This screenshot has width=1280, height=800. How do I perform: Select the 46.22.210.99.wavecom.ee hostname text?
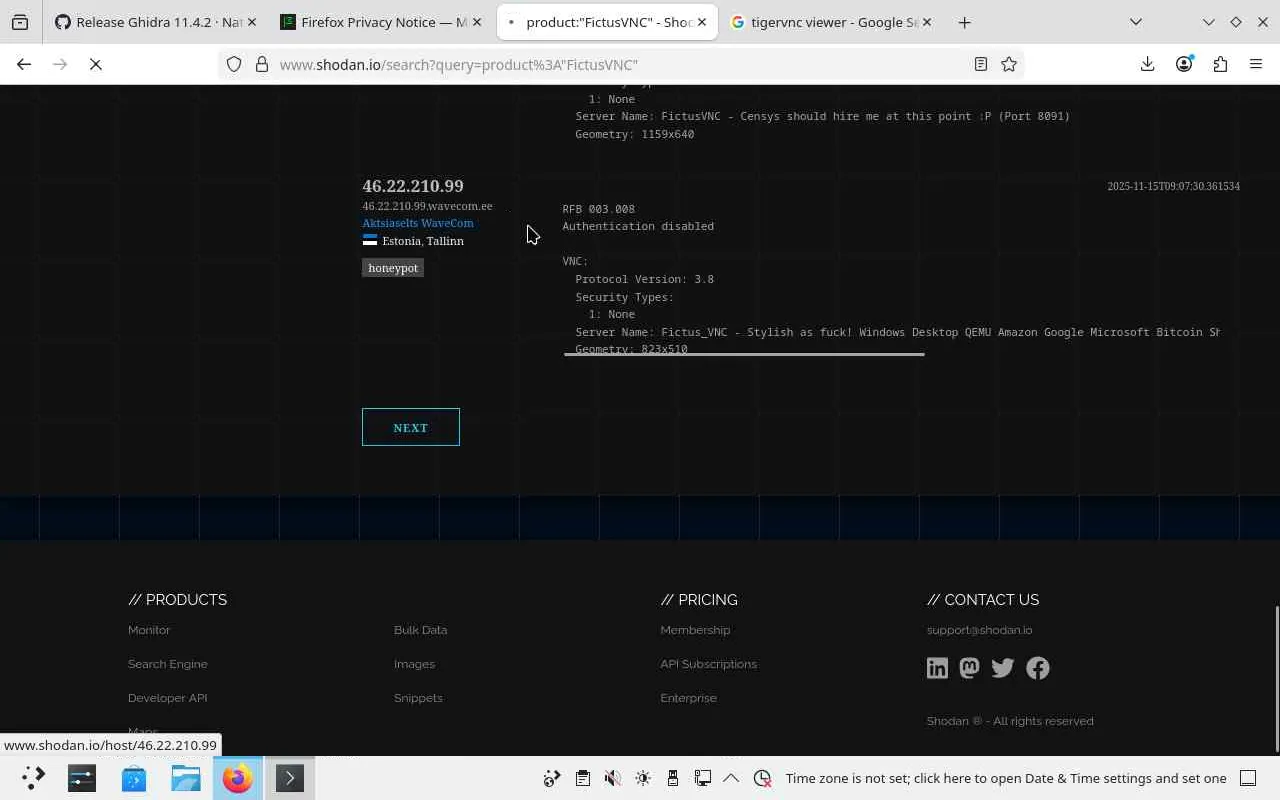[x=427, y=206]
